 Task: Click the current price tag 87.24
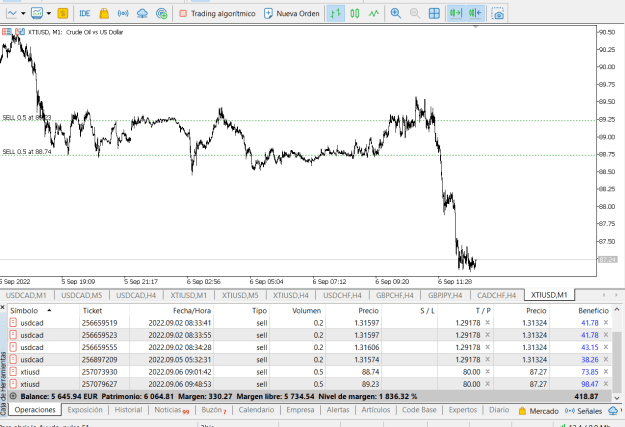[607, 259]
